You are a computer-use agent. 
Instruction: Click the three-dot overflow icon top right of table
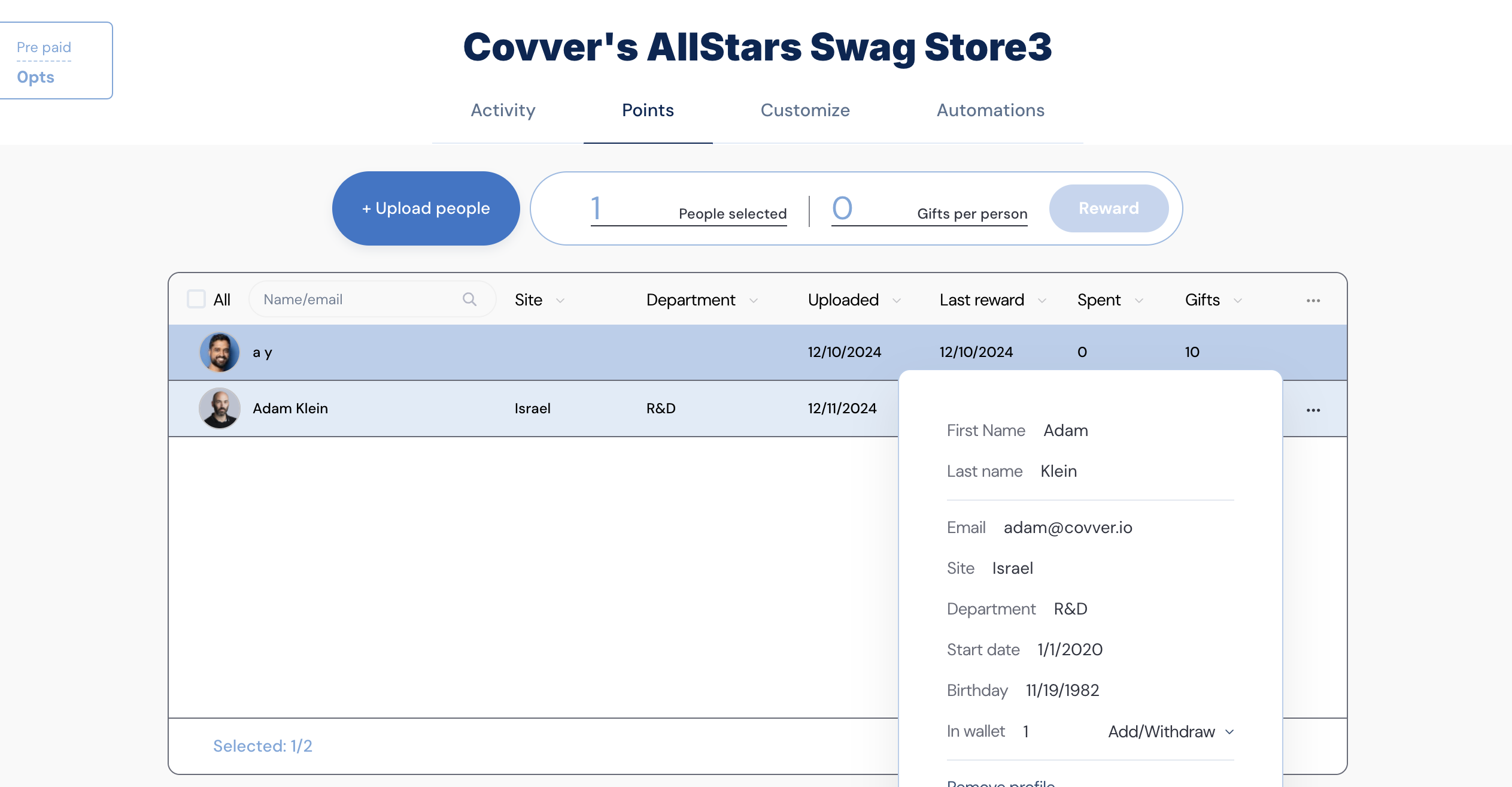1313,300
